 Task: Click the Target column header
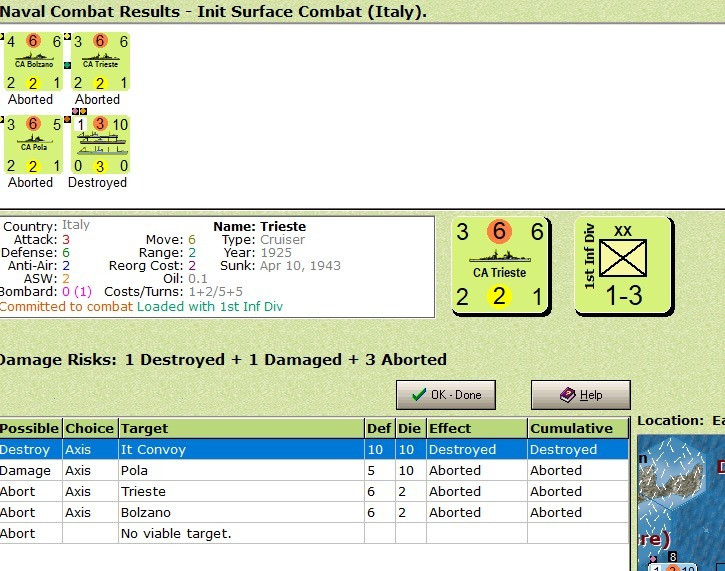pyautogui.click(x=241, y=428)
